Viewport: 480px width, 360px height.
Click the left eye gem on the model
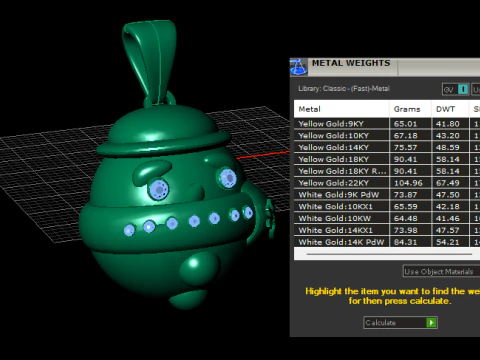tap(159, 189)
